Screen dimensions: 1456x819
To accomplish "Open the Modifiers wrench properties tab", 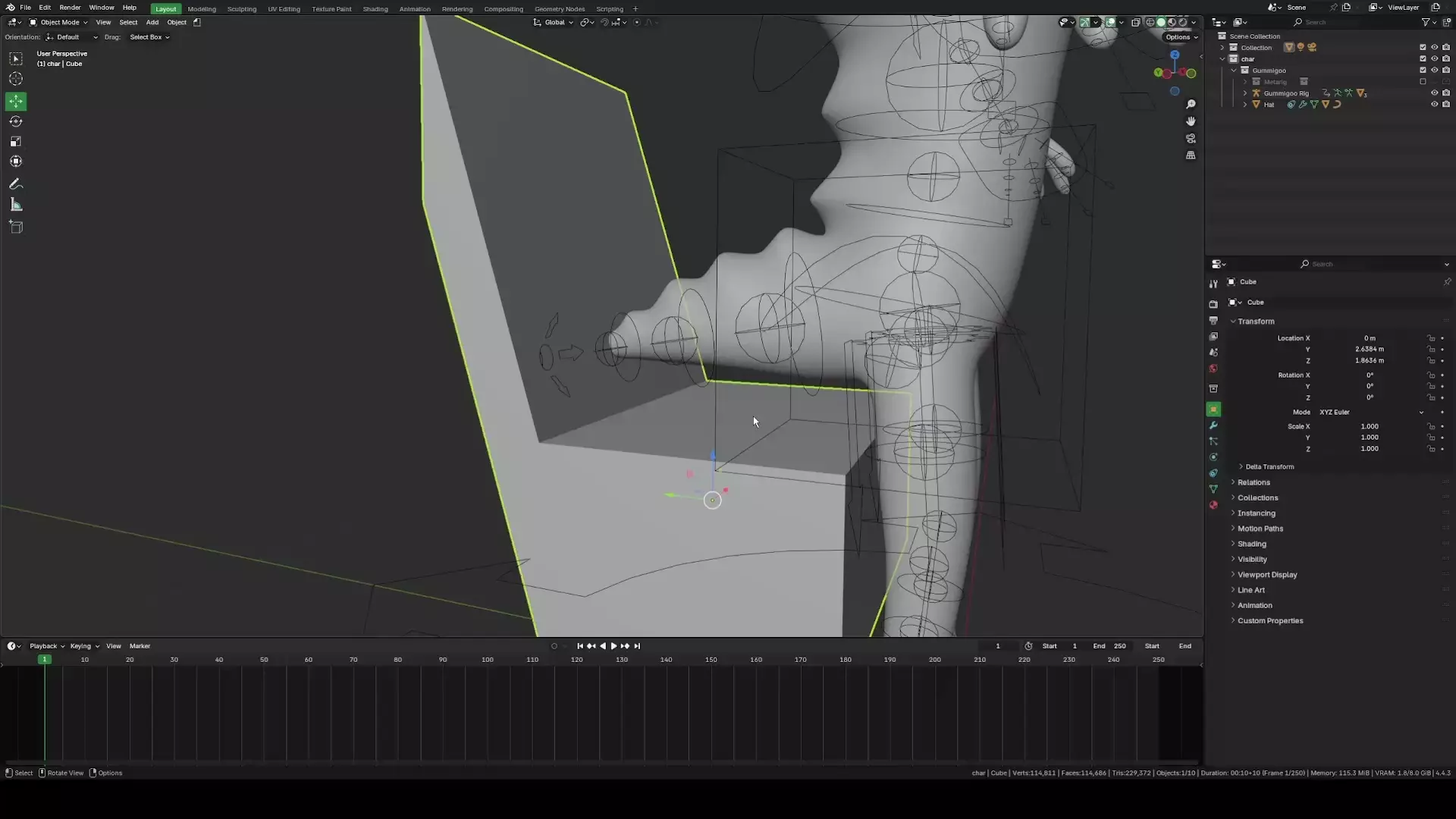I will (x=1213, y=425).
